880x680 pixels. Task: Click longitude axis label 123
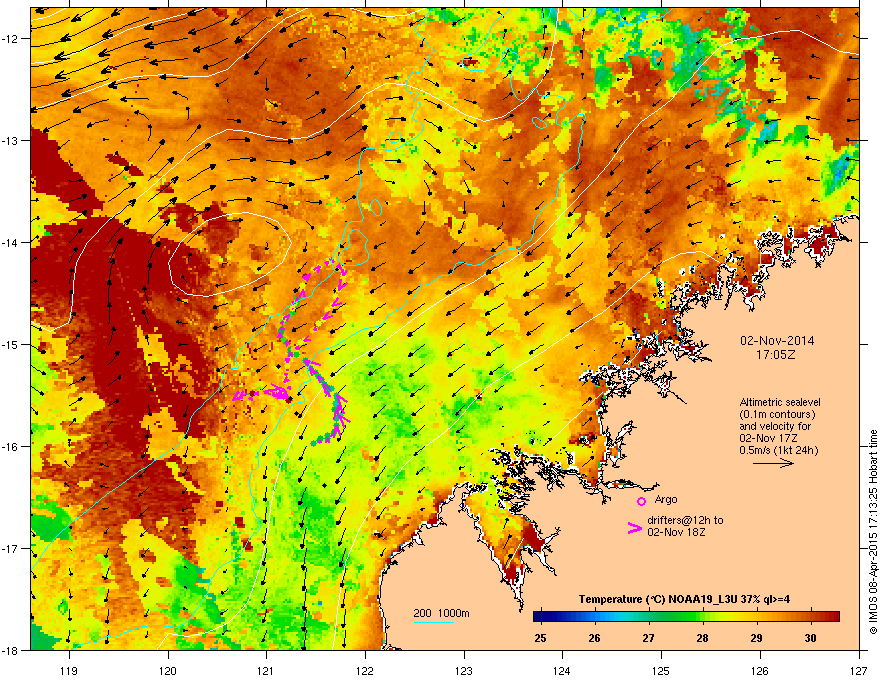pos(464,670)
